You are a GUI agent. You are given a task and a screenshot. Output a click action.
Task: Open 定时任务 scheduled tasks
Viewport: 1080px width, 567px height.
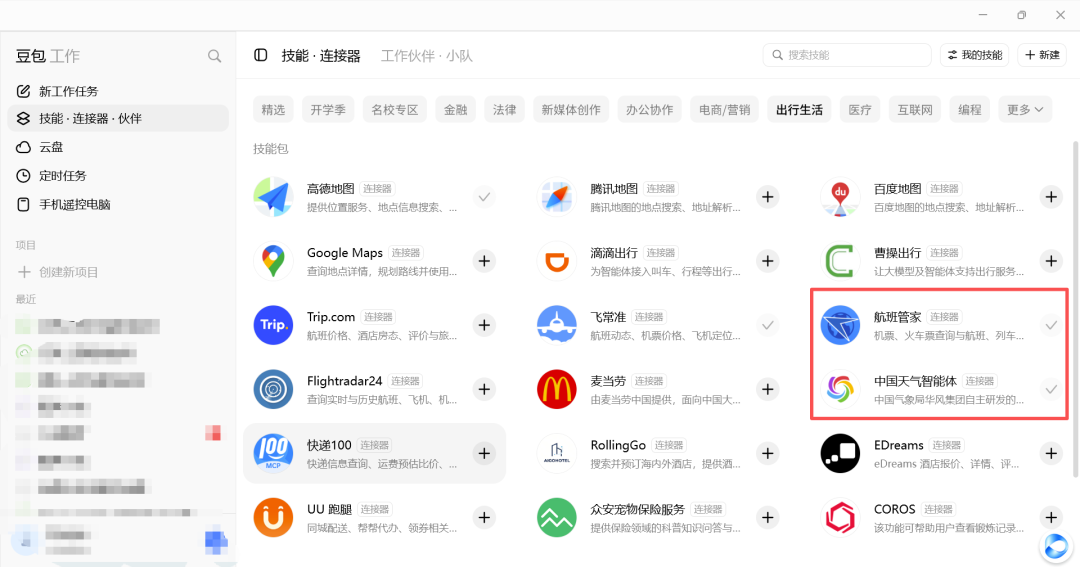pos(118,176)
